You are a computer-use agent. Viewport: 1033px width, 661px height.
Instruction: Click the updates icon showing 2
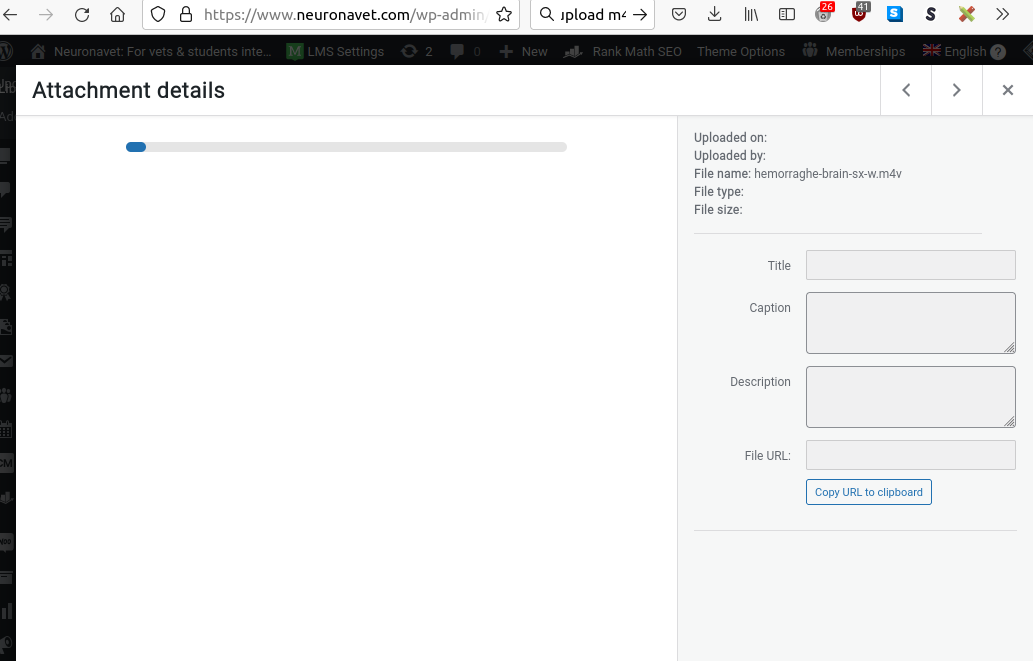tap(416, 51)
